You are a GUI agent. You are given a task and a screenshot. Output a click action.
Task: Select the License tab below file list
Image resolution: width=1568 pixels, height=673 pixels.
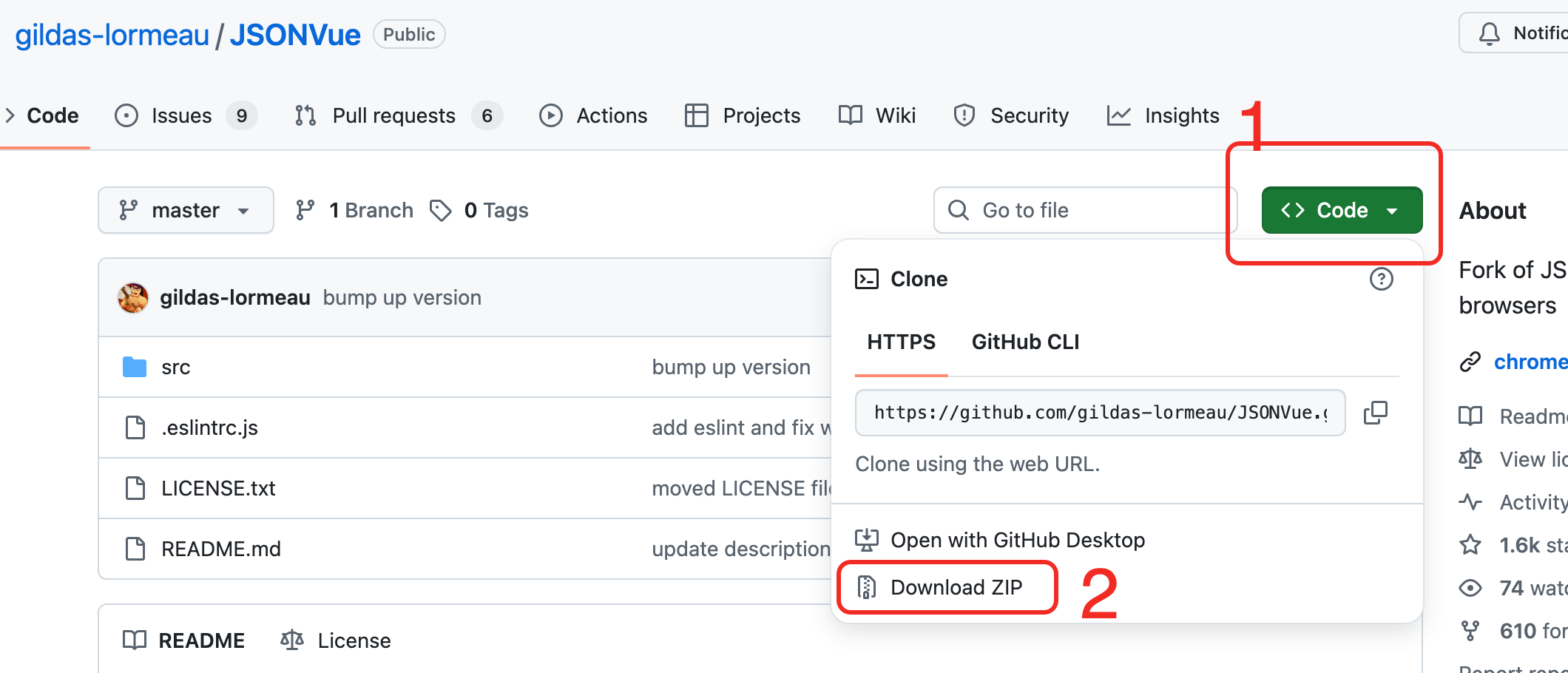tap(336, 640)
